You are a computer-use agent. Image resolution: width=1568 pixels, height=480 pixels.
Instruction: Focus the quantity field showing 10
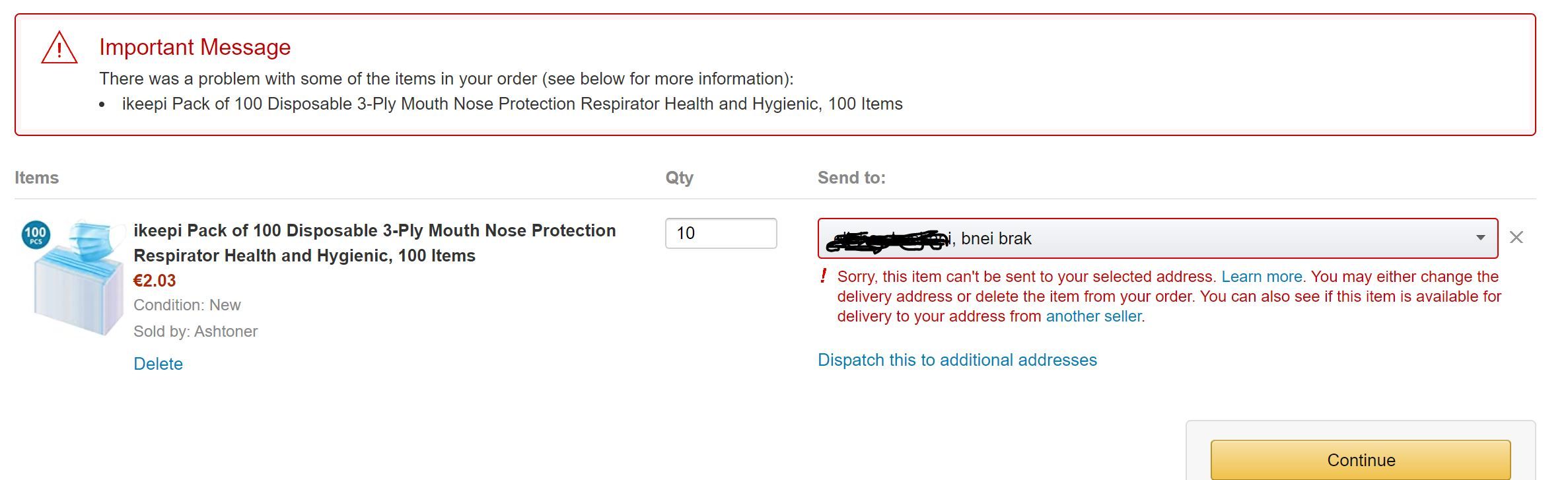click(721, 234)
